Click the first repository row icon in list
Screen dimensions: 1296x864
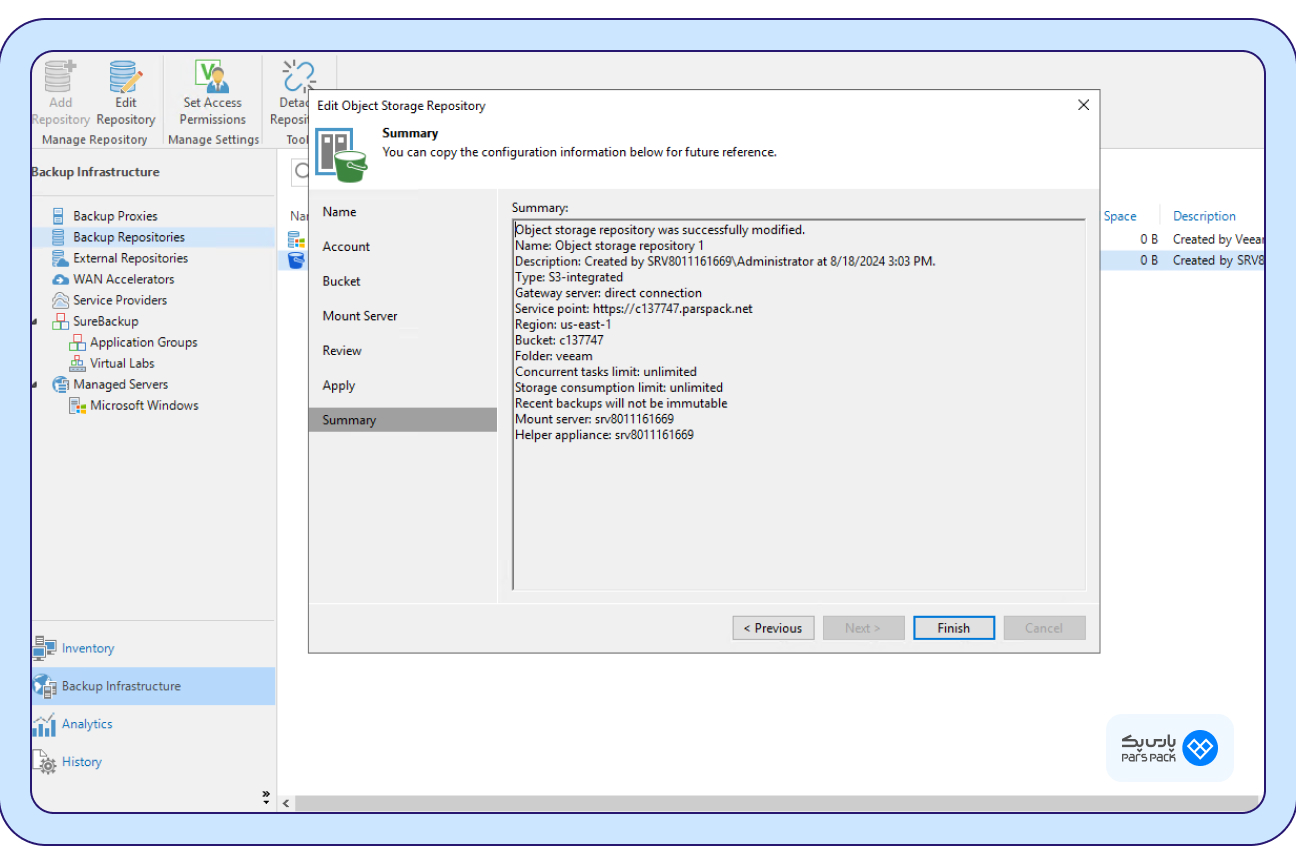296,239
